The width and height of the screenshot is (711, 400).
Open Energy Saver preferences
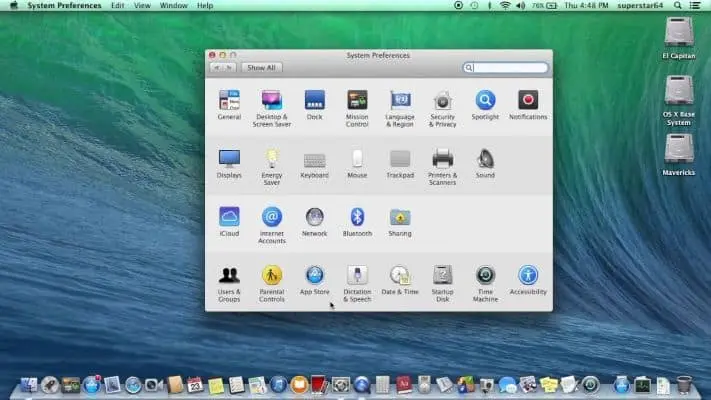[x=272, y=167]
